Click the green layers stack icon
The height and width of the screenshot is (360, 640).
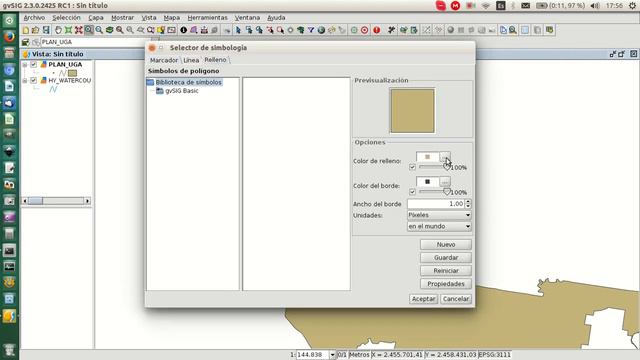(x=109, y=30)
